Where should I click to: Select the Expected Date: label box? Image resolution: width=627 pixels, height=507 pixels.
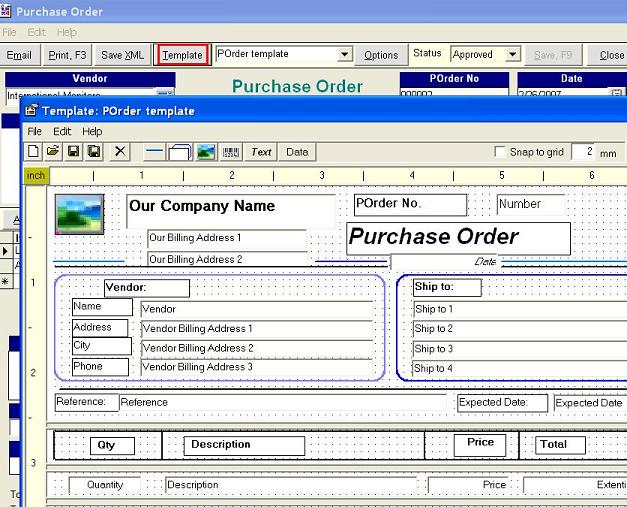coord(503,403)
